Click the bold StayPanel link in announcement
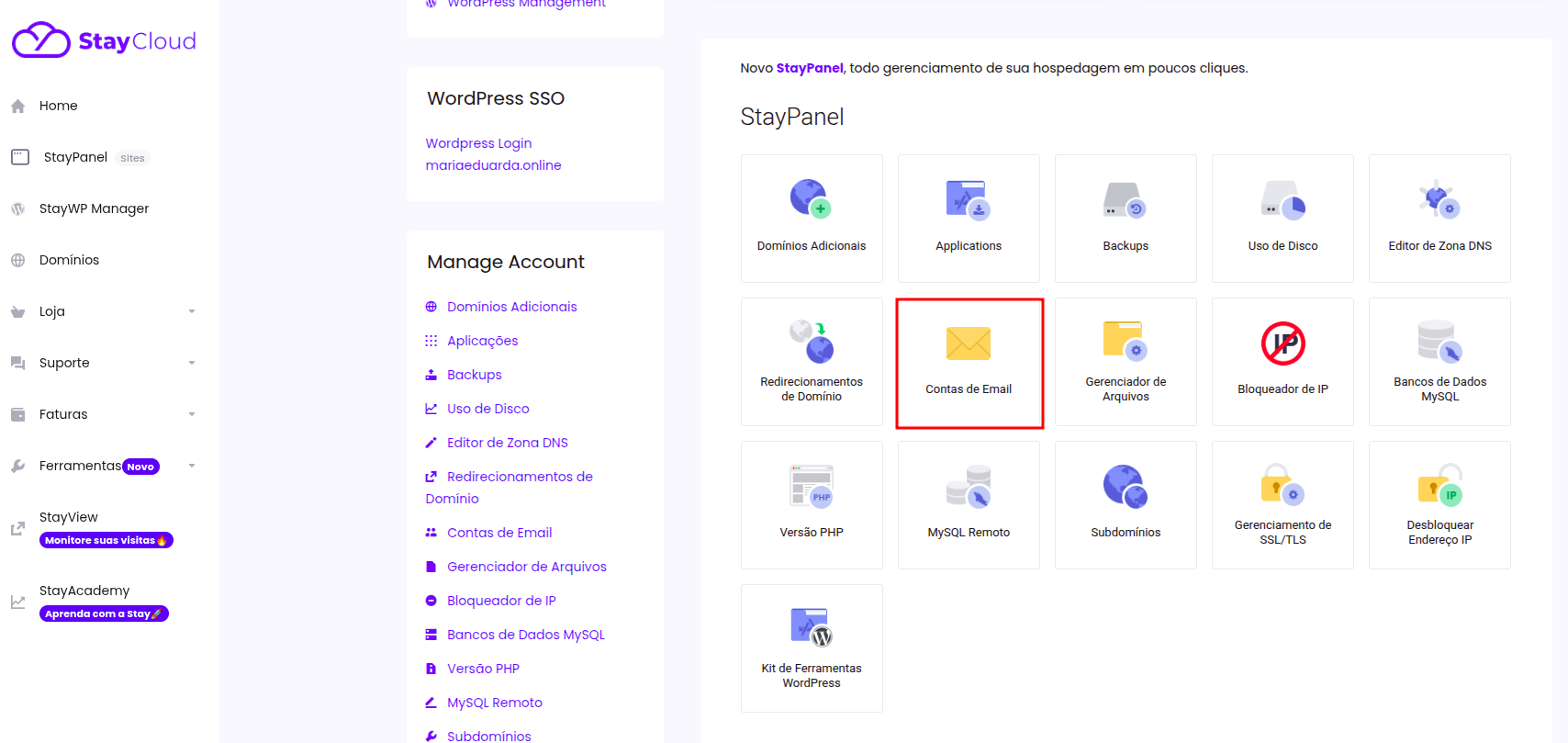 pyautogui.click(x=810, y=68)
